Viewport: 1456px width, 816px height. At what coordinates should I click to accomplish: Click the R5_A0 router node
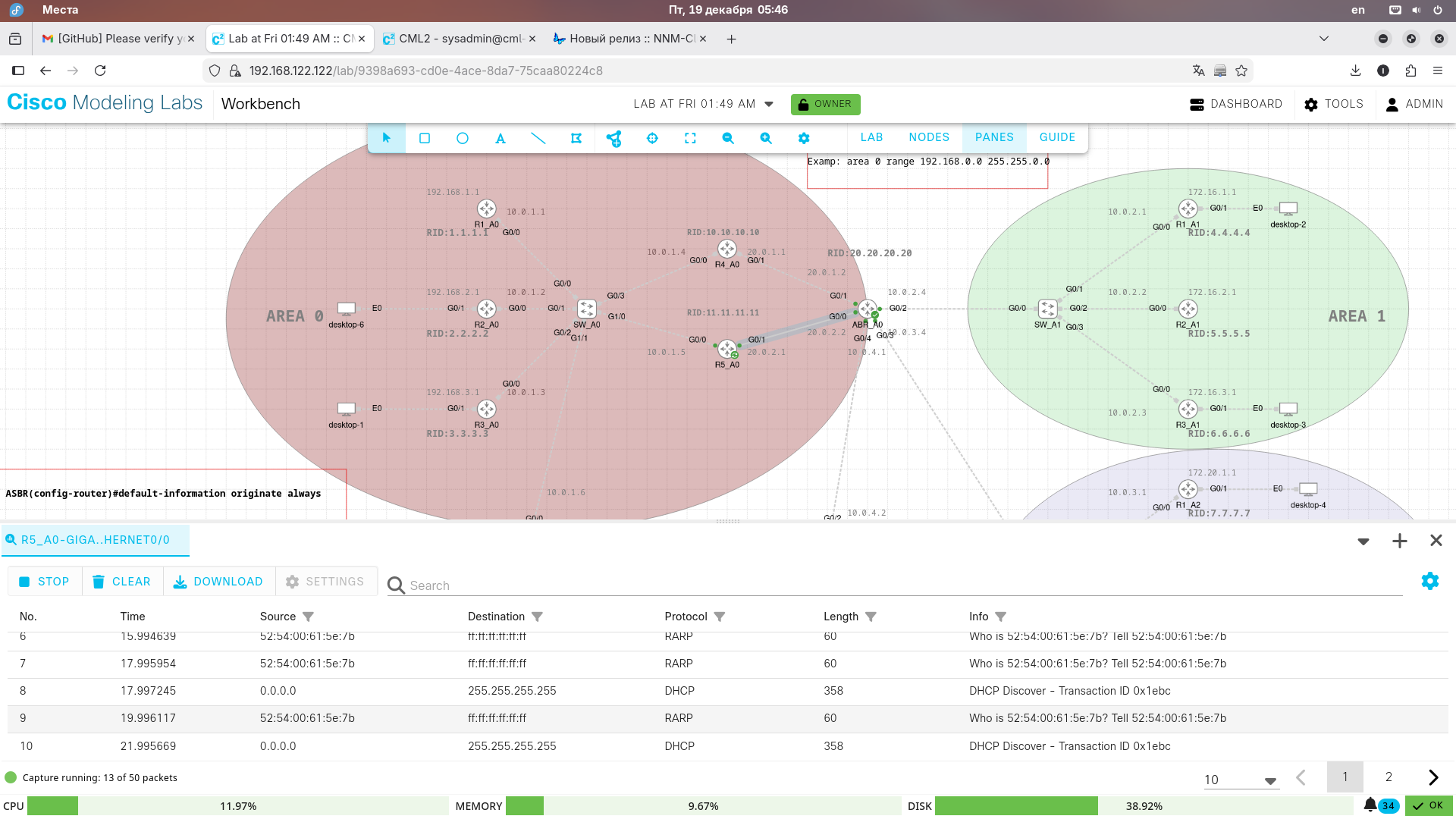pos(726,349)
